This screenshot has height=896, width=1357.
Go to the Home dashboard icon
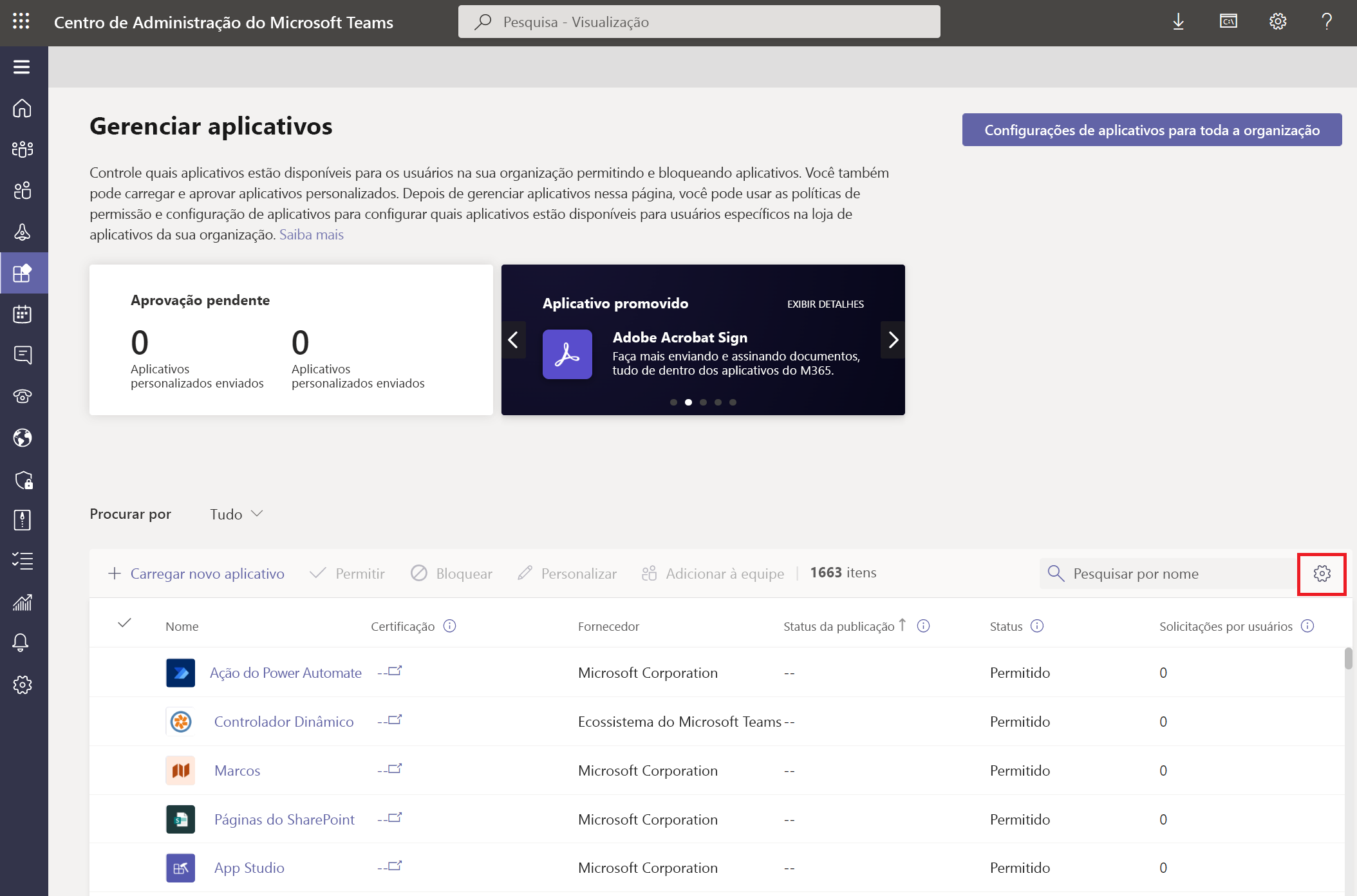click(x=23, y=108)
